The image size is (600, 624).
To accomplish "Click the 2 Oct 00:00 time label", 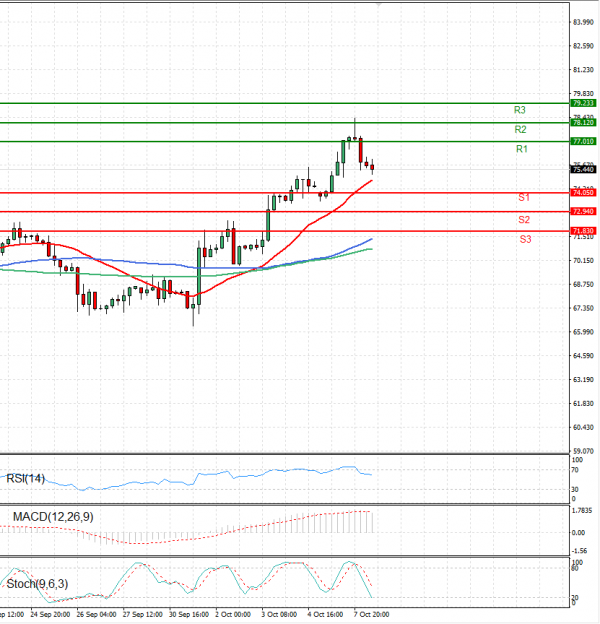I will (x=233, y=614).
